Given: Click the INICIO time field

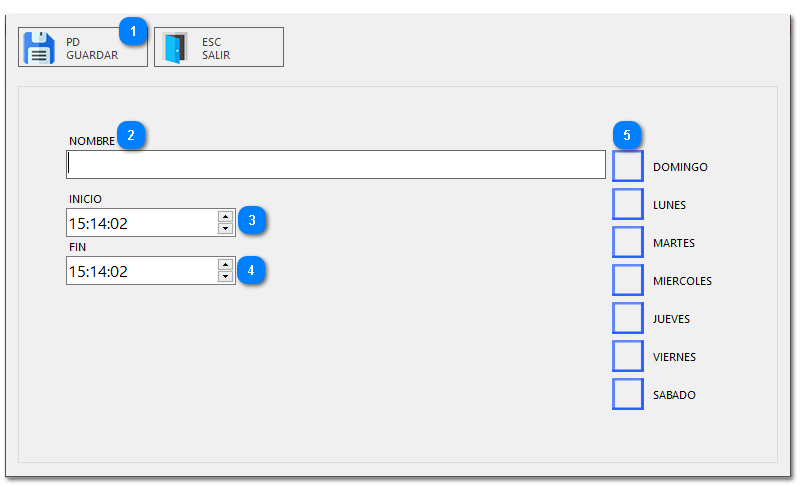Looking at the screenshot, I should pyautogui.click(x=141, y=222).
